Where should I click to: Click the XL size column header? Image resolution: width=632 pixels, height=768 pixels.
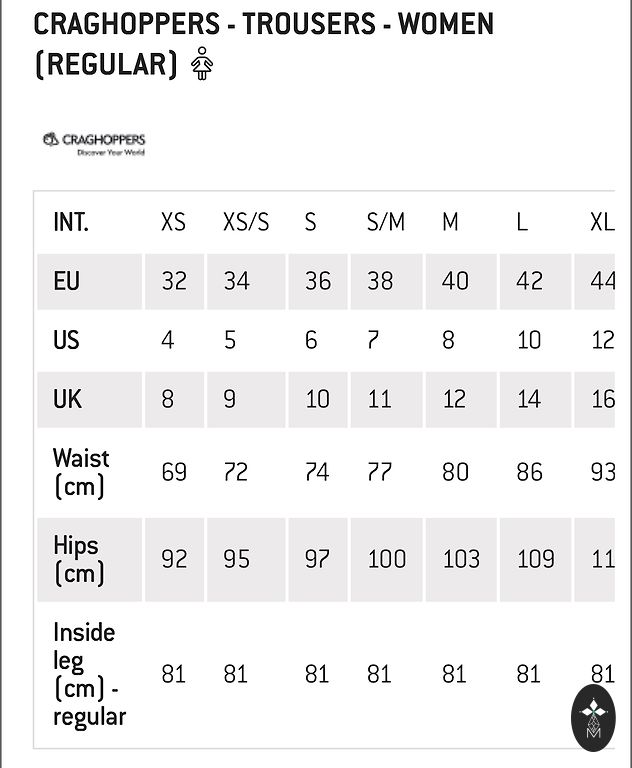pos(602,222)
